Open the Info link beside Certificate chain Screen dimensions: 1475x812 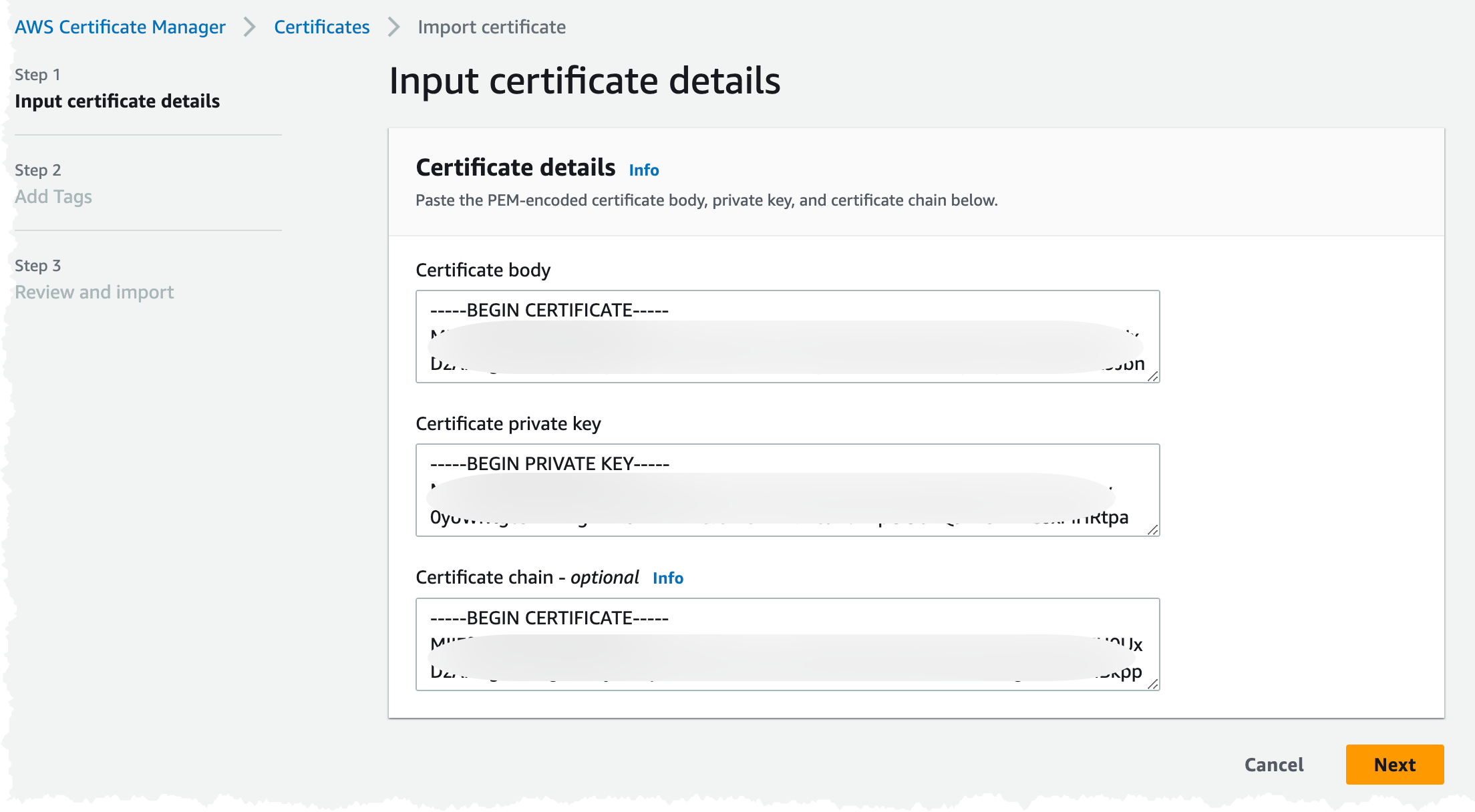tap(668, 578)
